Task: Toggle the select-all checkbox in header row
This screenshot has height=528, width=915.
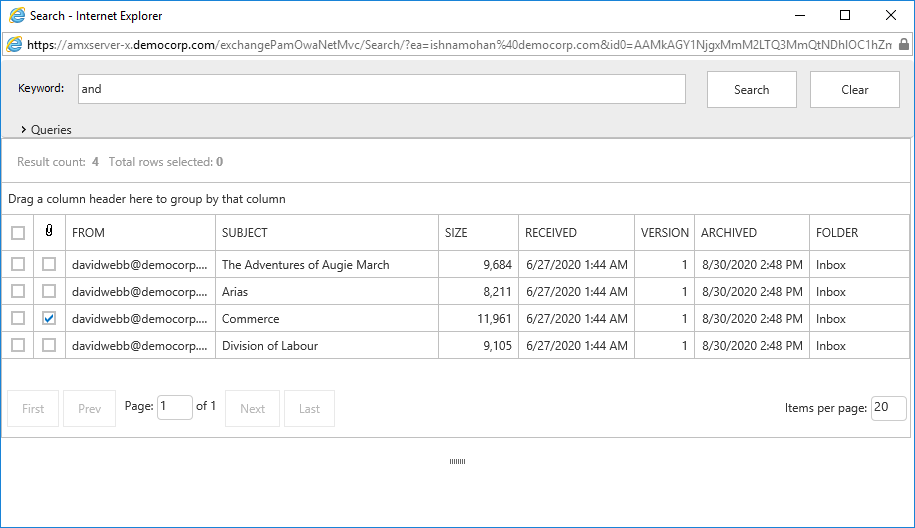Action: pos(18,233)
